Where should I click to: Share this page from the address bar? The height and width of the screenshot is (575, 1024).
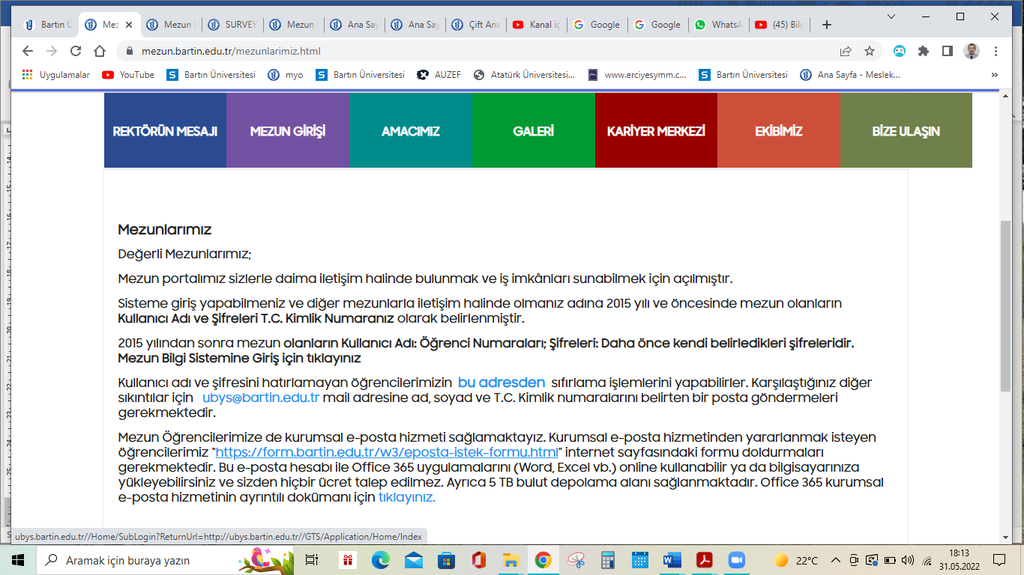tap(846, 51)
